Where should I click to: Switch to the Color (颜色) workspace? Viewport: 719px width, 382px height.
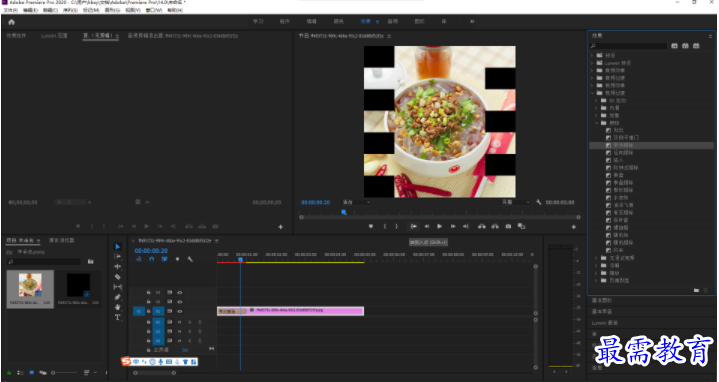(338, 22)
